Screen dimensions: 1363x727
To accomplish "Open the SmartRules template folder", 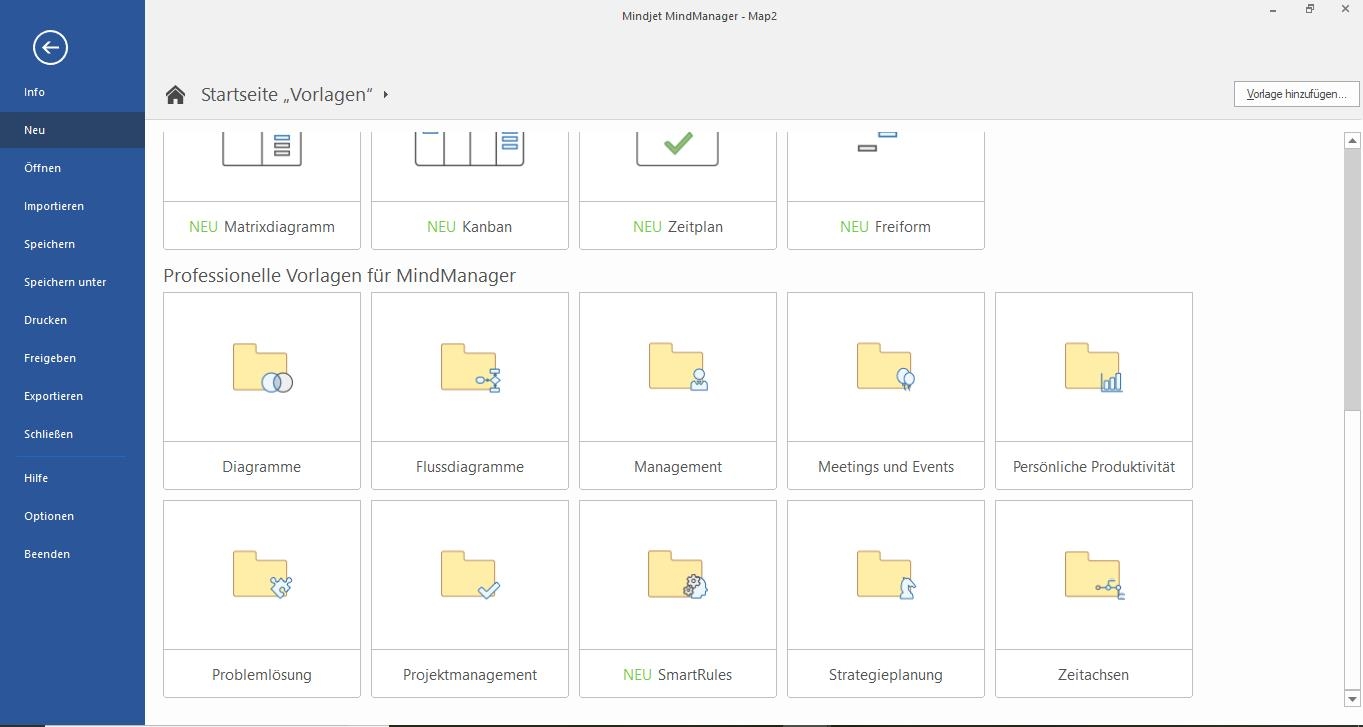I will click(x=678, y=576).
